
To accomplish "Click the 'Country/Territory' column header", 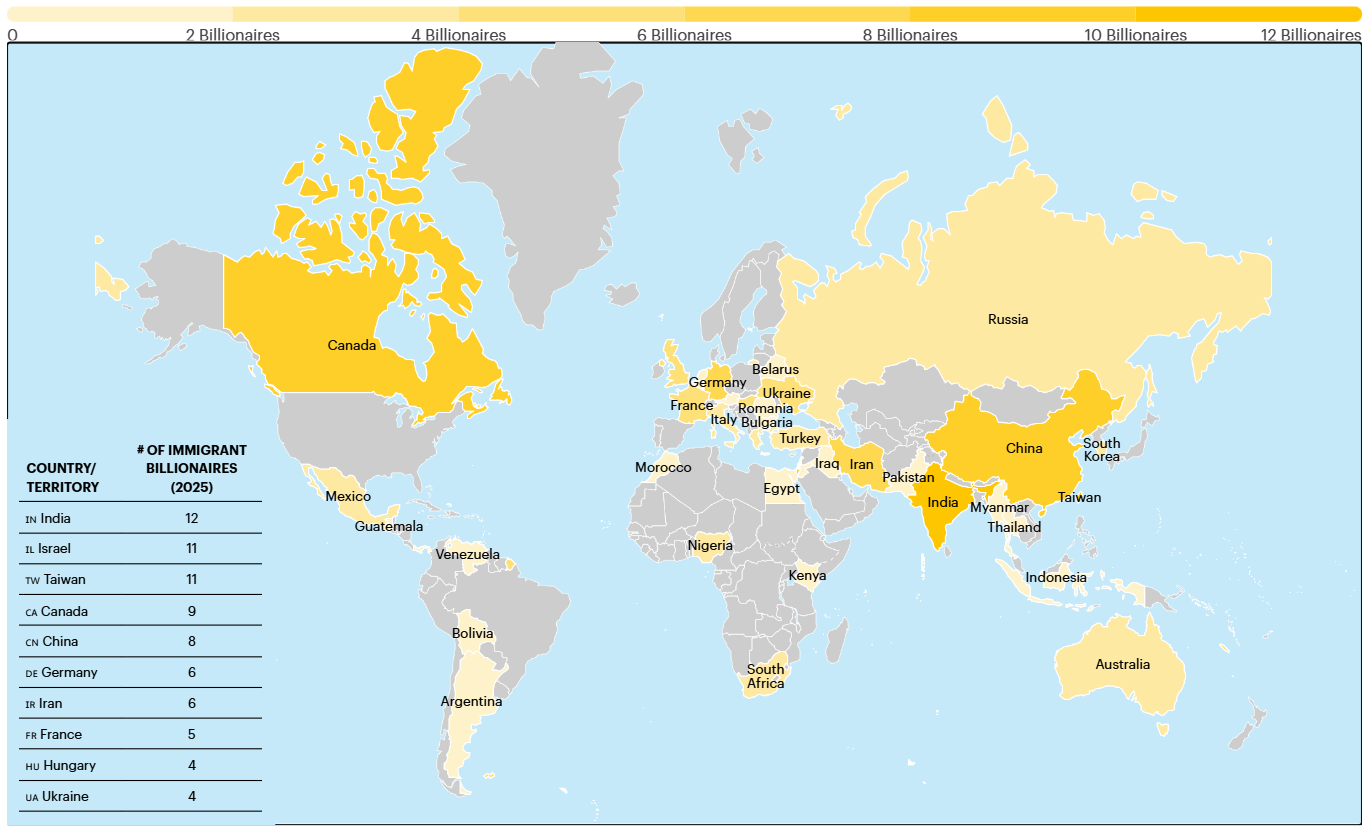I will click(x=63, y=478).
